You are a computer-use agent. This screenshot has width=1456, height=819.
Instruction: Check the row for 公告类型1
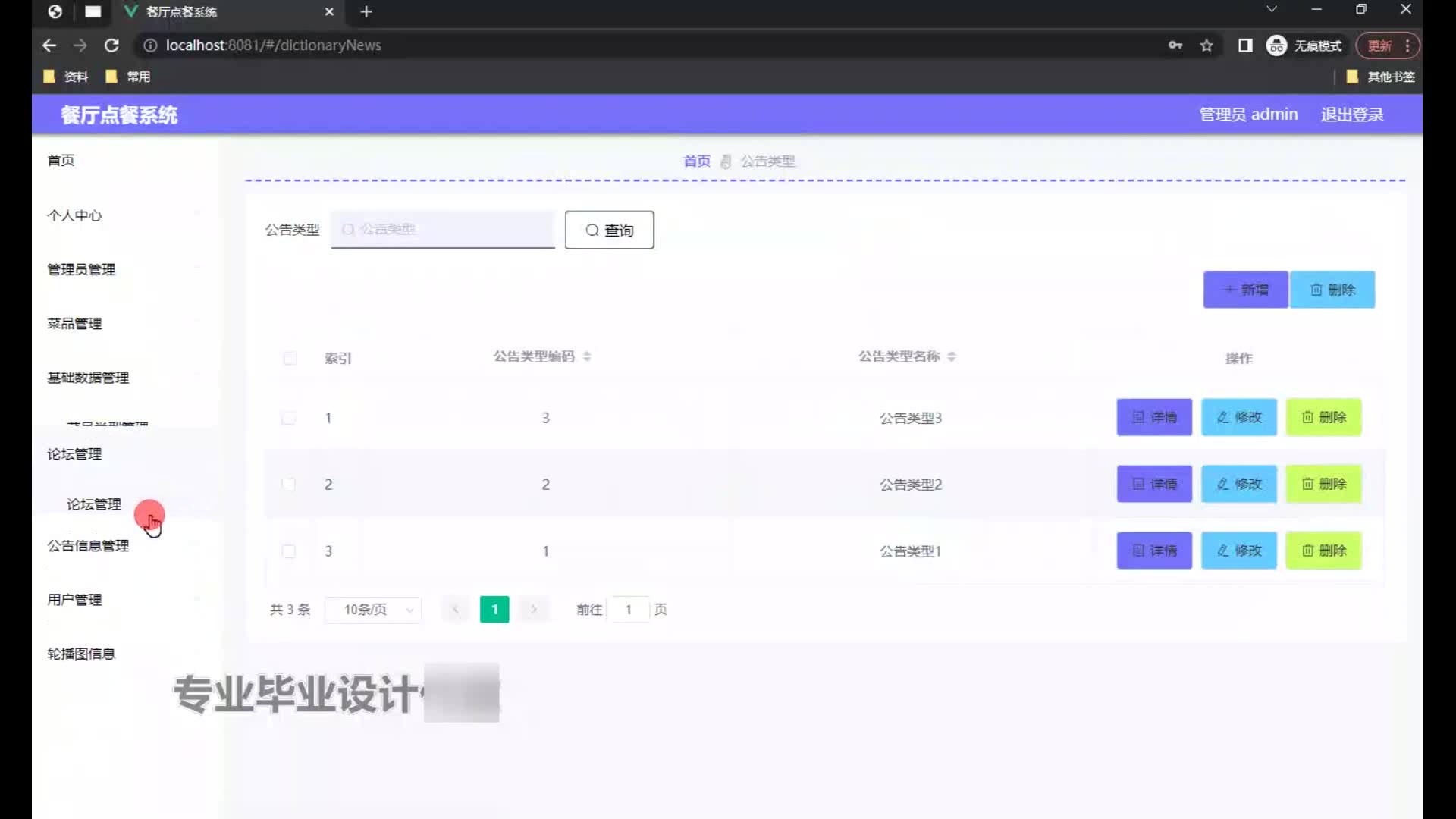pos(289,551)
